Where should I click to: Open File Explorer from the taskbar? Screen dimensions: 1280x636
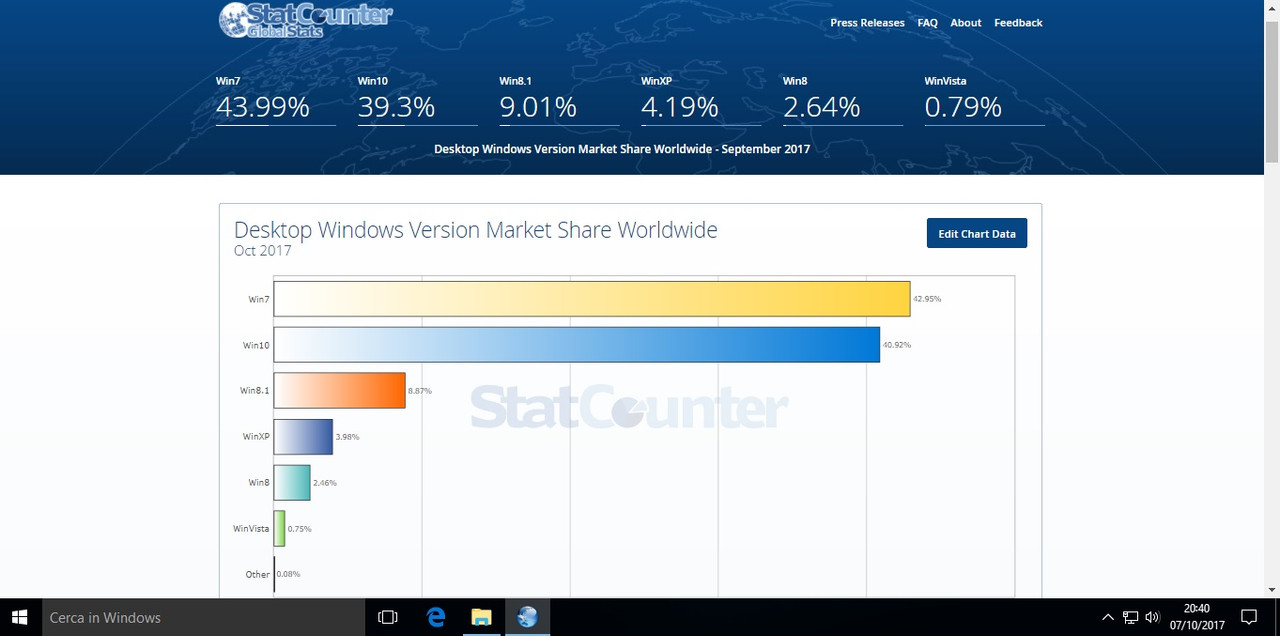pyautogui.click(x=481, y=617)
